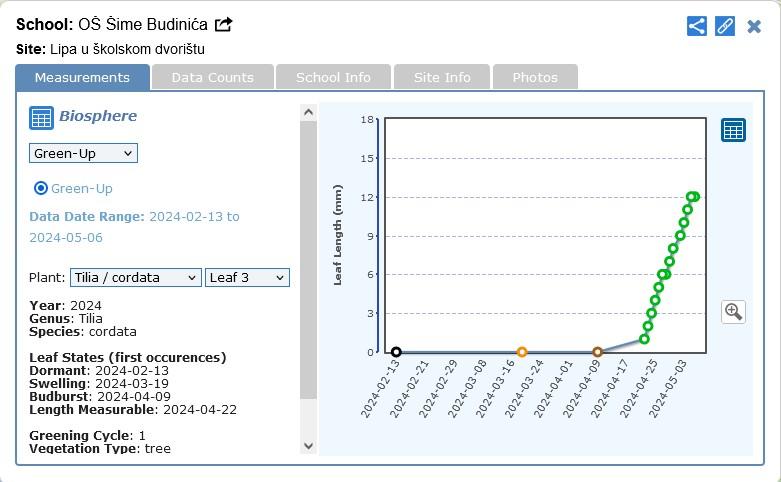
Task: Open school page via external link icon
Action: [224, 24]
